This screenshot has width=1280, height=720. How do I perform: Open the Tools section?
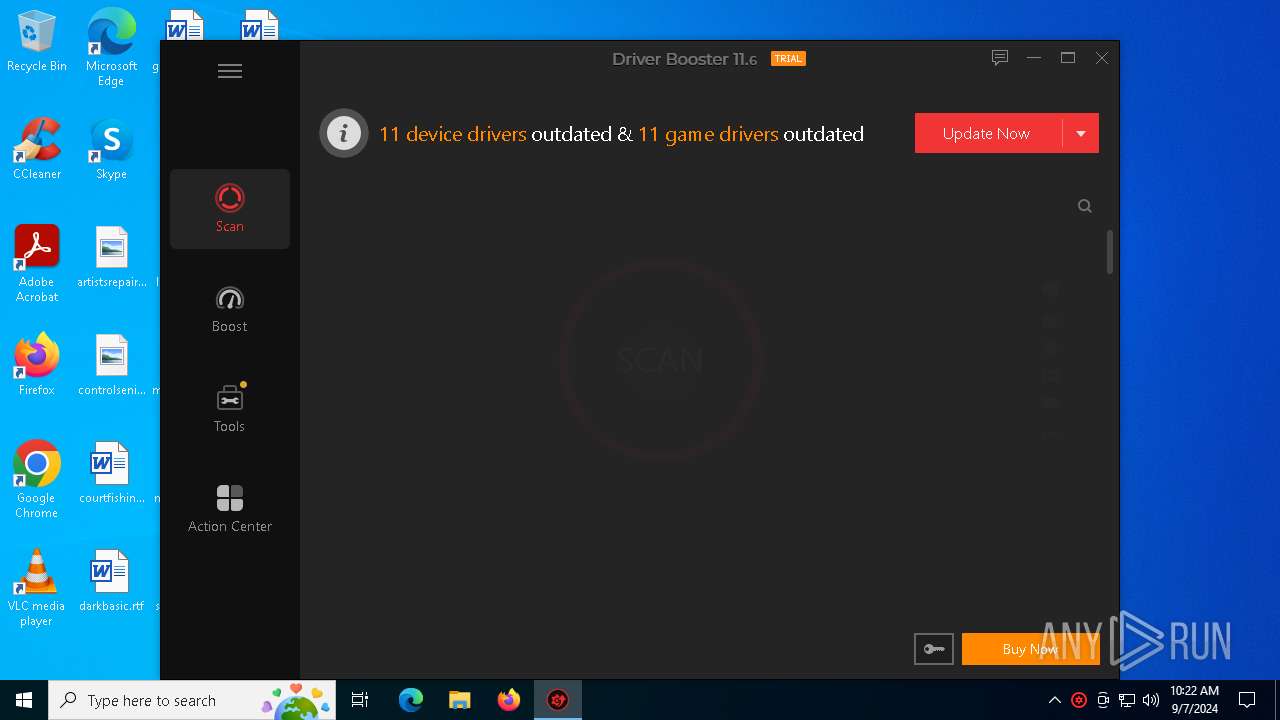tap(230, 409)
